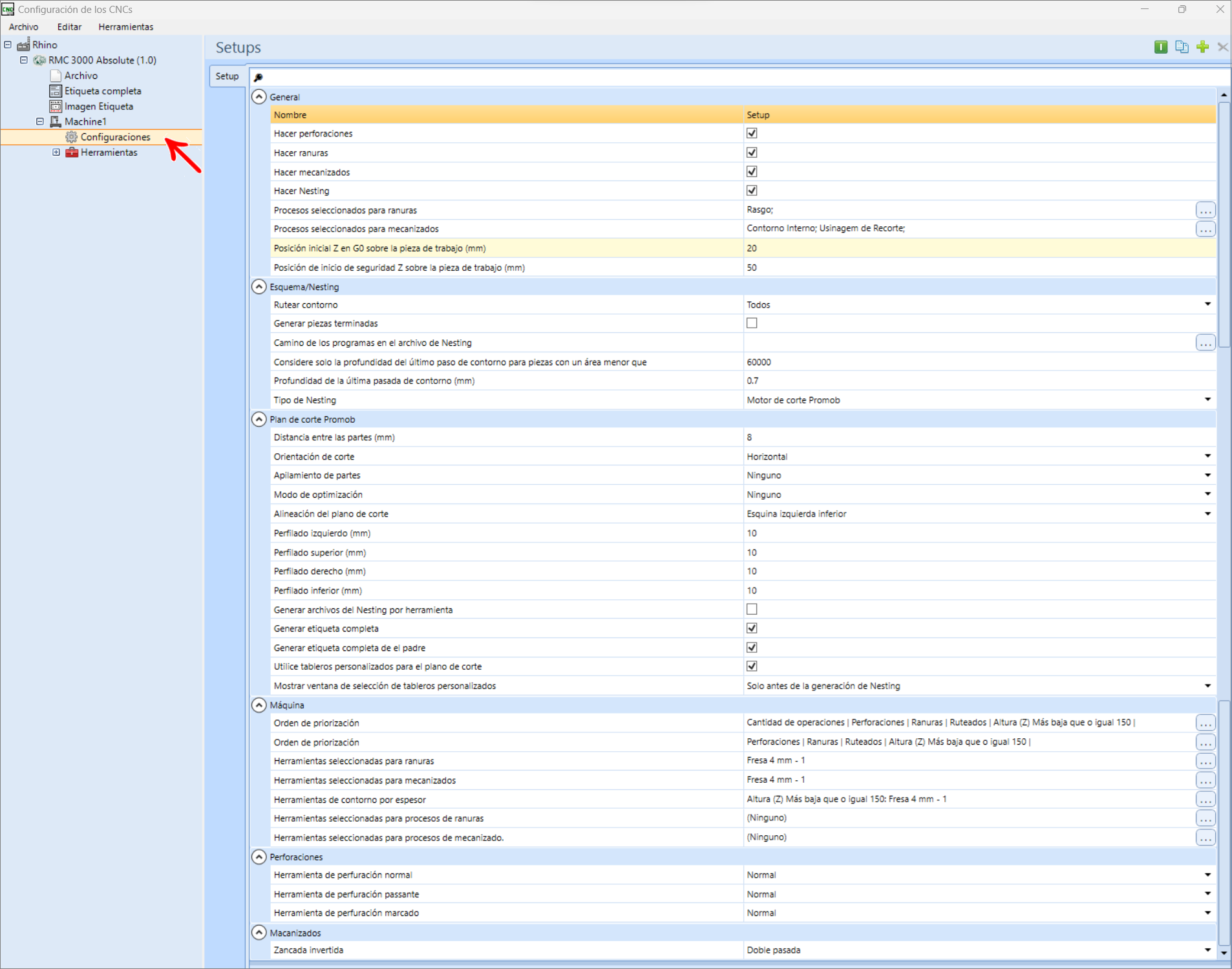Click the Nombre column header
Viewport: 1232px width, 969px height.
click(507, 115)
